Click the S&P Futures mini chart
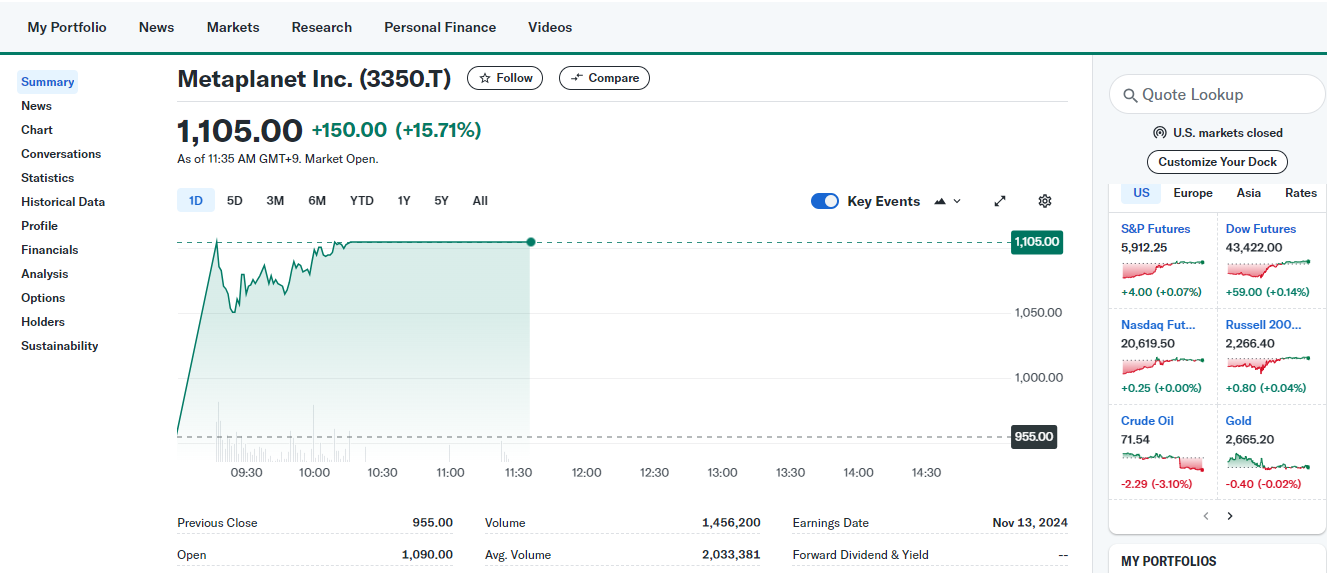The width and height of the screenshot is (1327, 573). [1163, 269]
